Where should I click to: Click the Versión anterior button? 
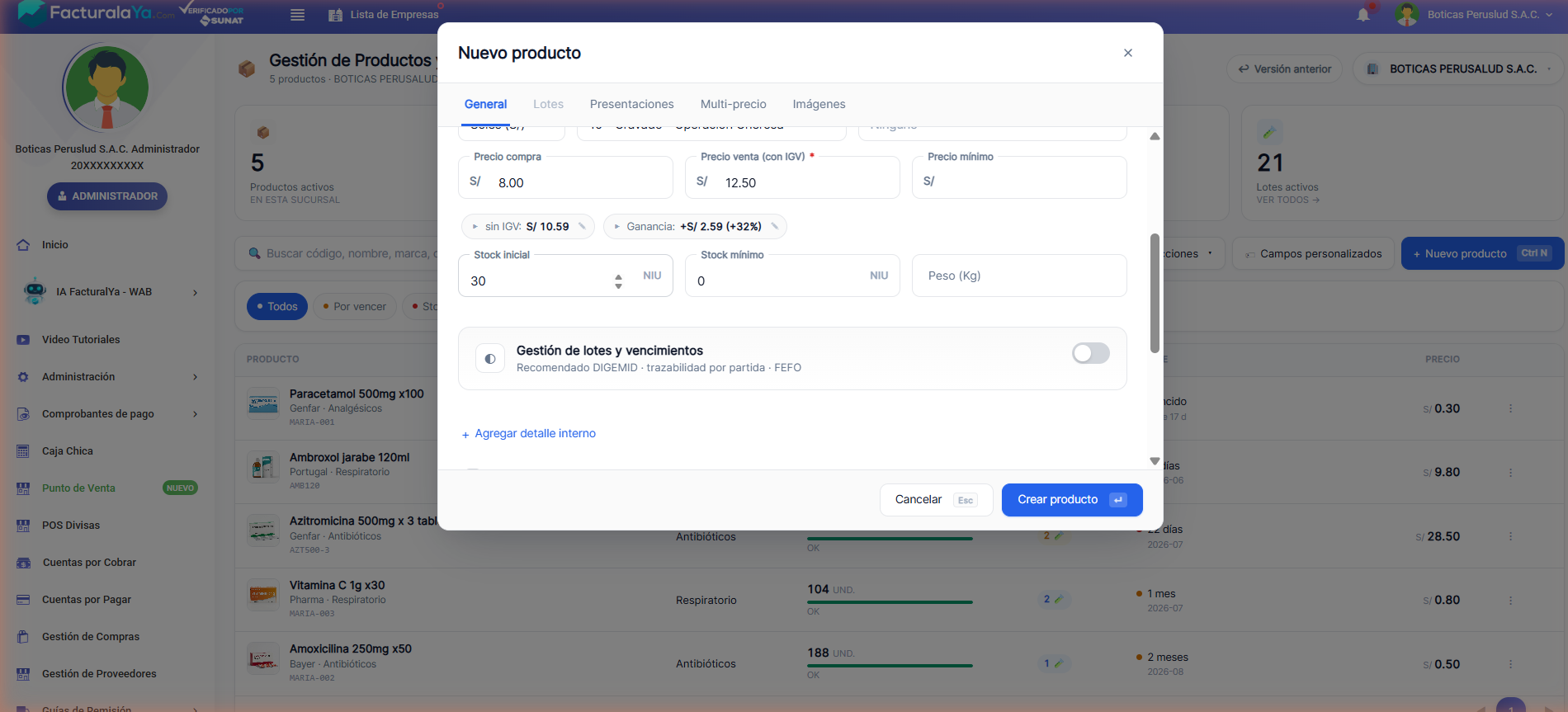pos(1284,69)
